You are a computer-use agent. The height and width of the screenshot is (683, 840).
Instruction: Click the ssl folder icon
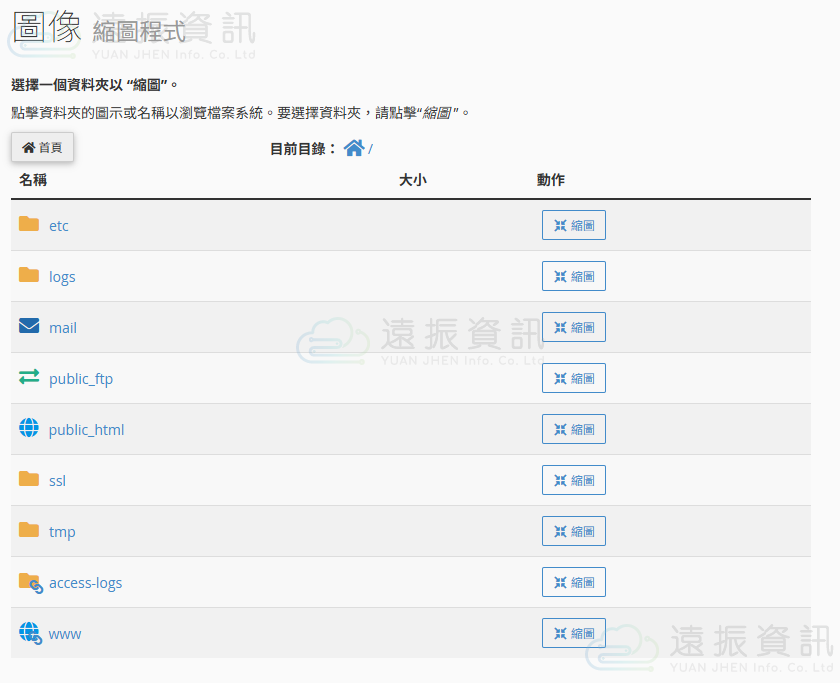tap(29, 479)
